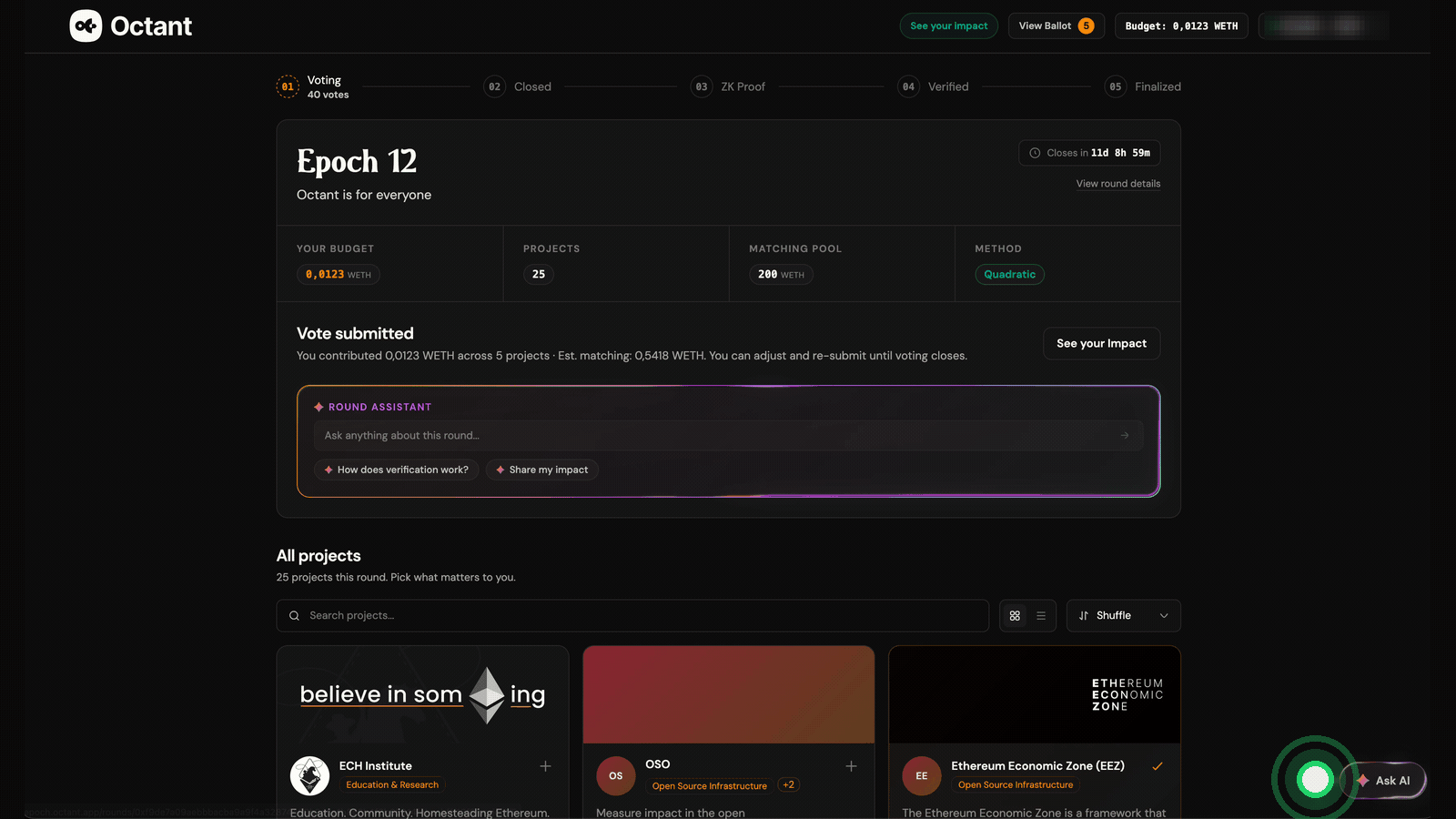Screen dimensions: 1456x819
Task: Open the Ask AI floating button
Action: 1384,781
